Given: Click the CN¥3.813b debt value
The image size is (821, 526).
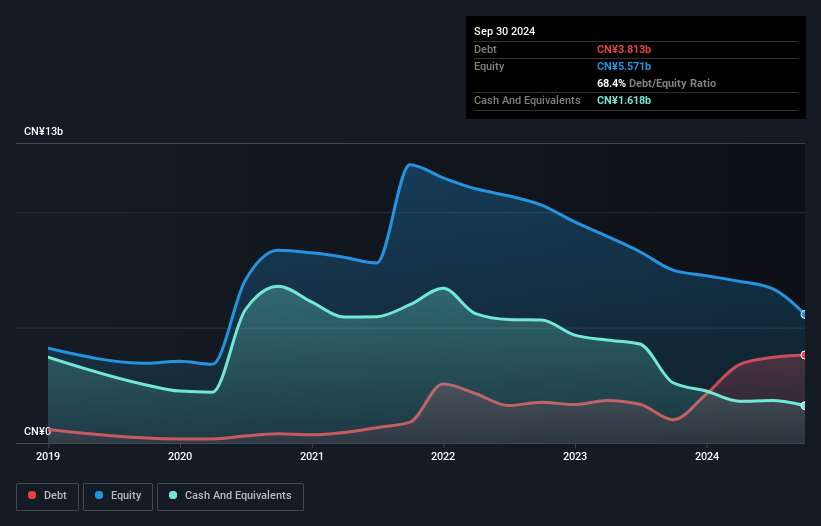Looking at the screenshot, I should (x=624, y=49).
